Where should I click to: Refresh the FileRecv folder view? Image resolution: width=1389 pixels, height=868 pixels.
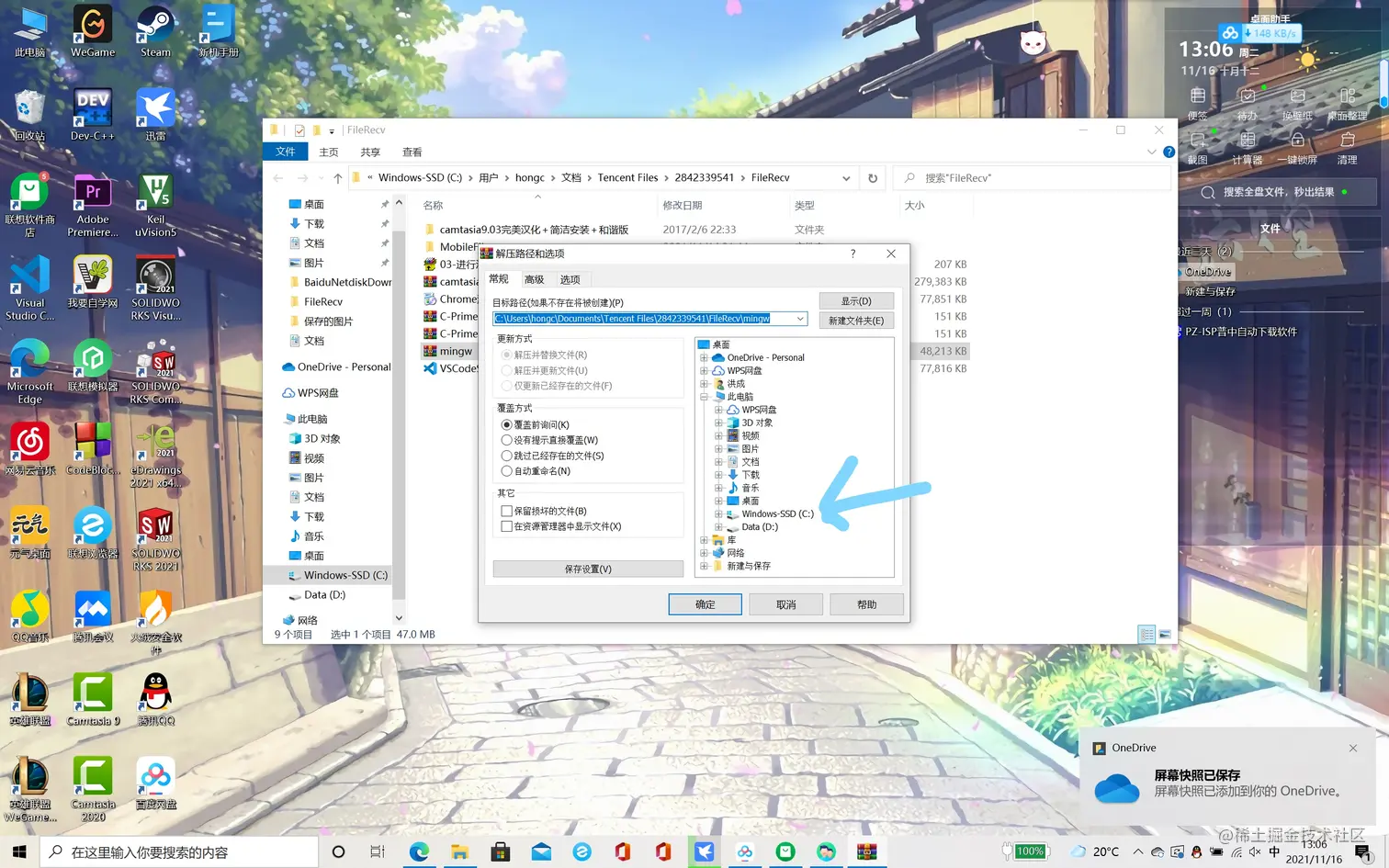point(873,178)
